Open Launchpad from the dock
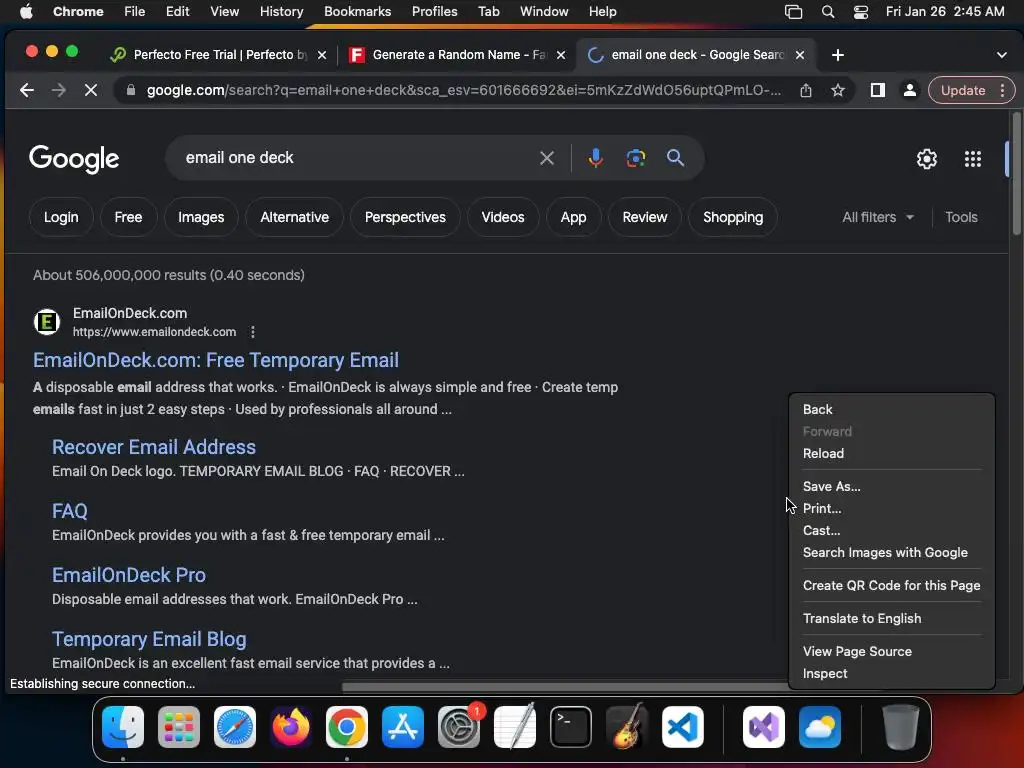The height and width of the screenshot is (768, 1024). [179, 727]
